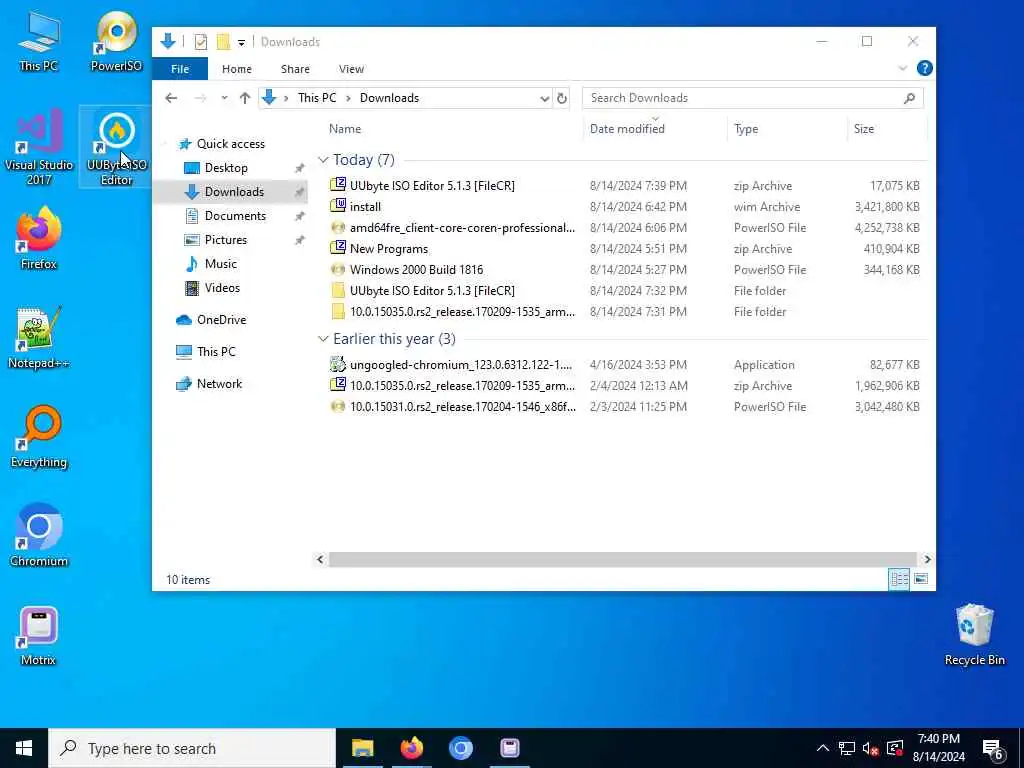This screenshot has height=768, width=1024.
Task: Click the Properties quick access toolbar icon
Action: click(x=200, y=42)
